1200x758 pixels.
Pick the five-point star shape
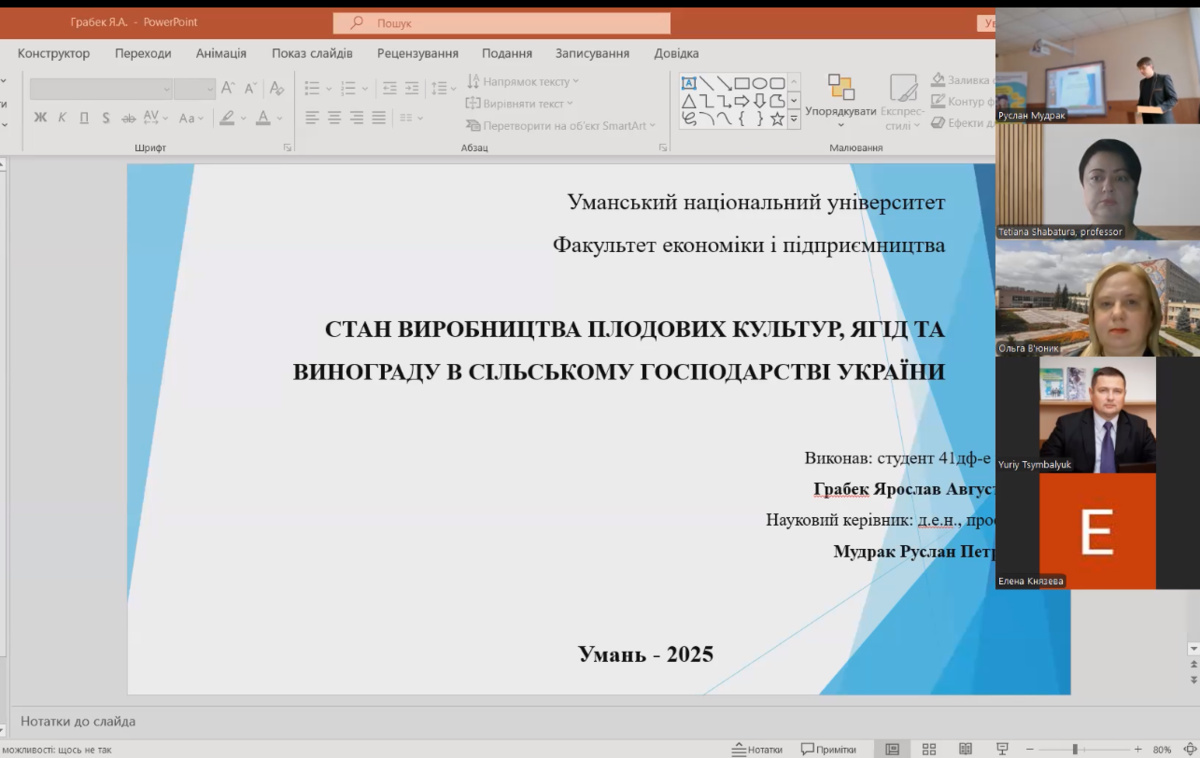pos(776,119)
